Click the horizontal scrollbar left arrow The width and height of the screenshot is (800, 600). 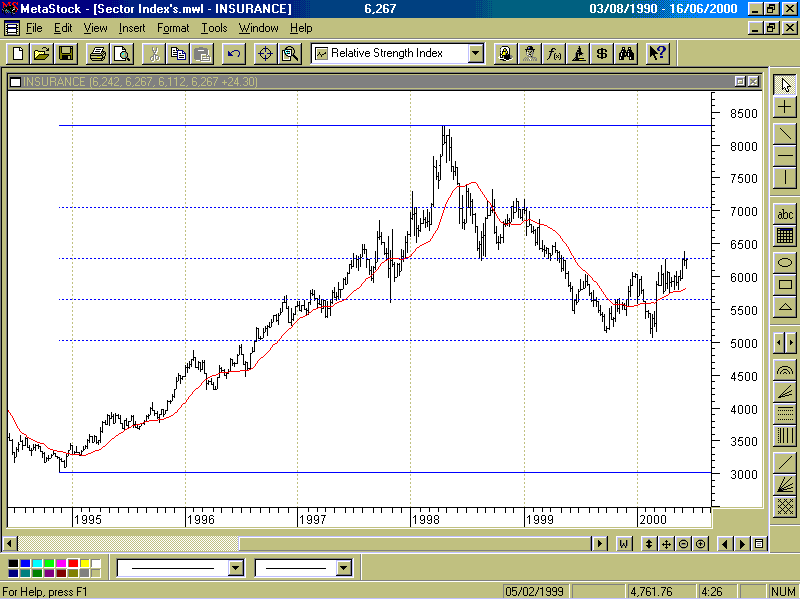[x=10, y=544]
